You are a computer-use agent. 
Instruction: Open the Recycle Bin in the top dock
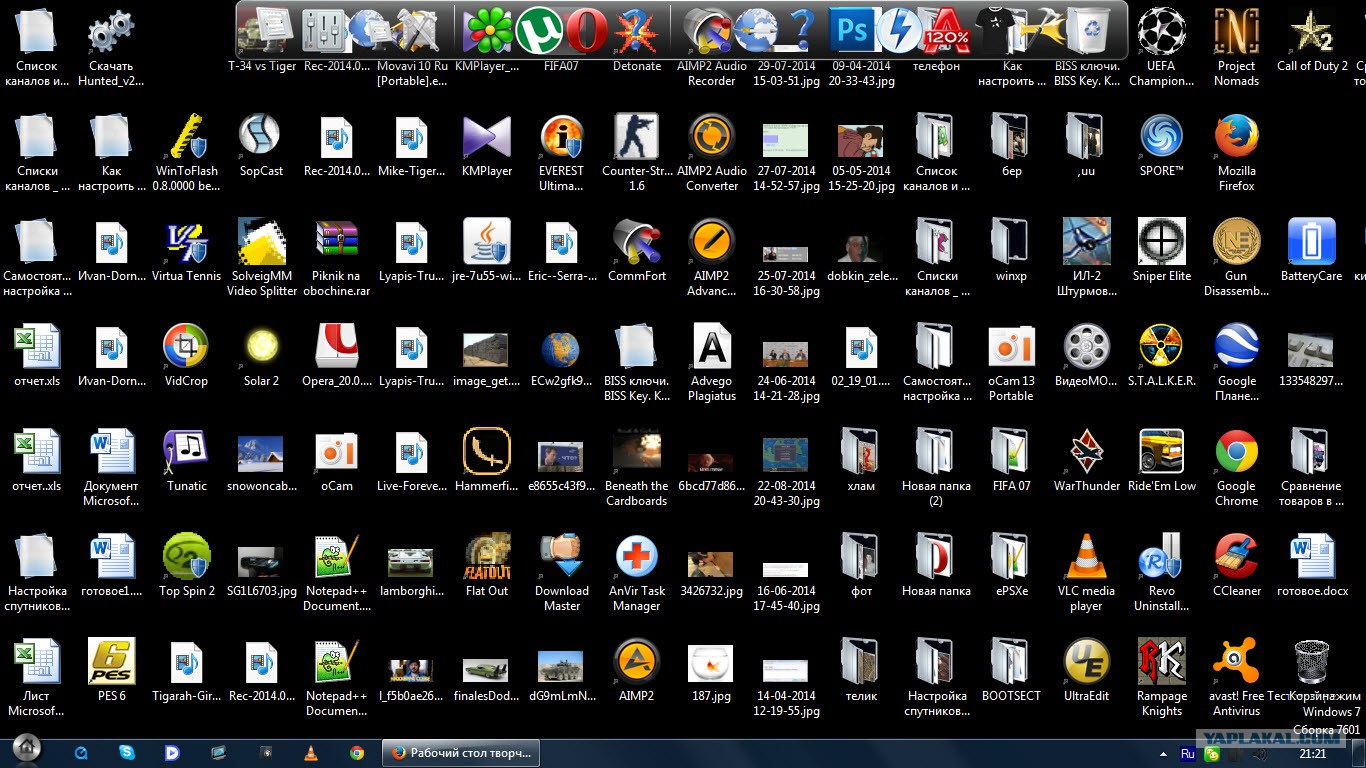point(1089,30)
